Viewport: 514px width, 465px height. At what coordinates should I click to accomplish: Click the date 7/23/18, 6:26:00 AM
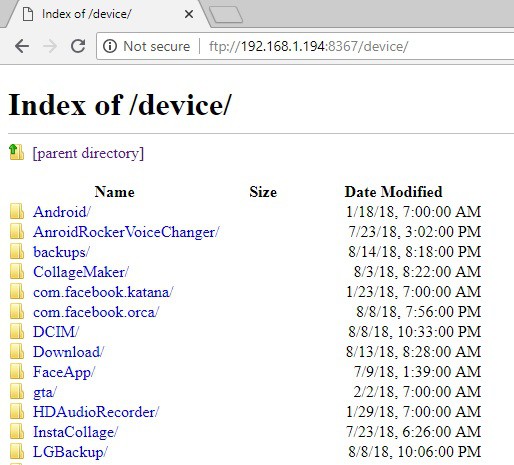413,432
